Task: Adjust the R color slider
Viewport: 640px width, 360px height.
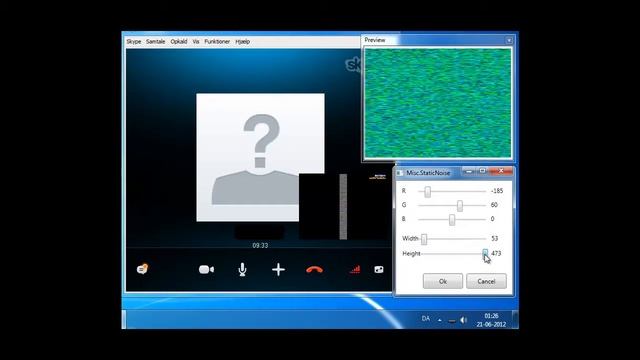Action: point(427,191)
